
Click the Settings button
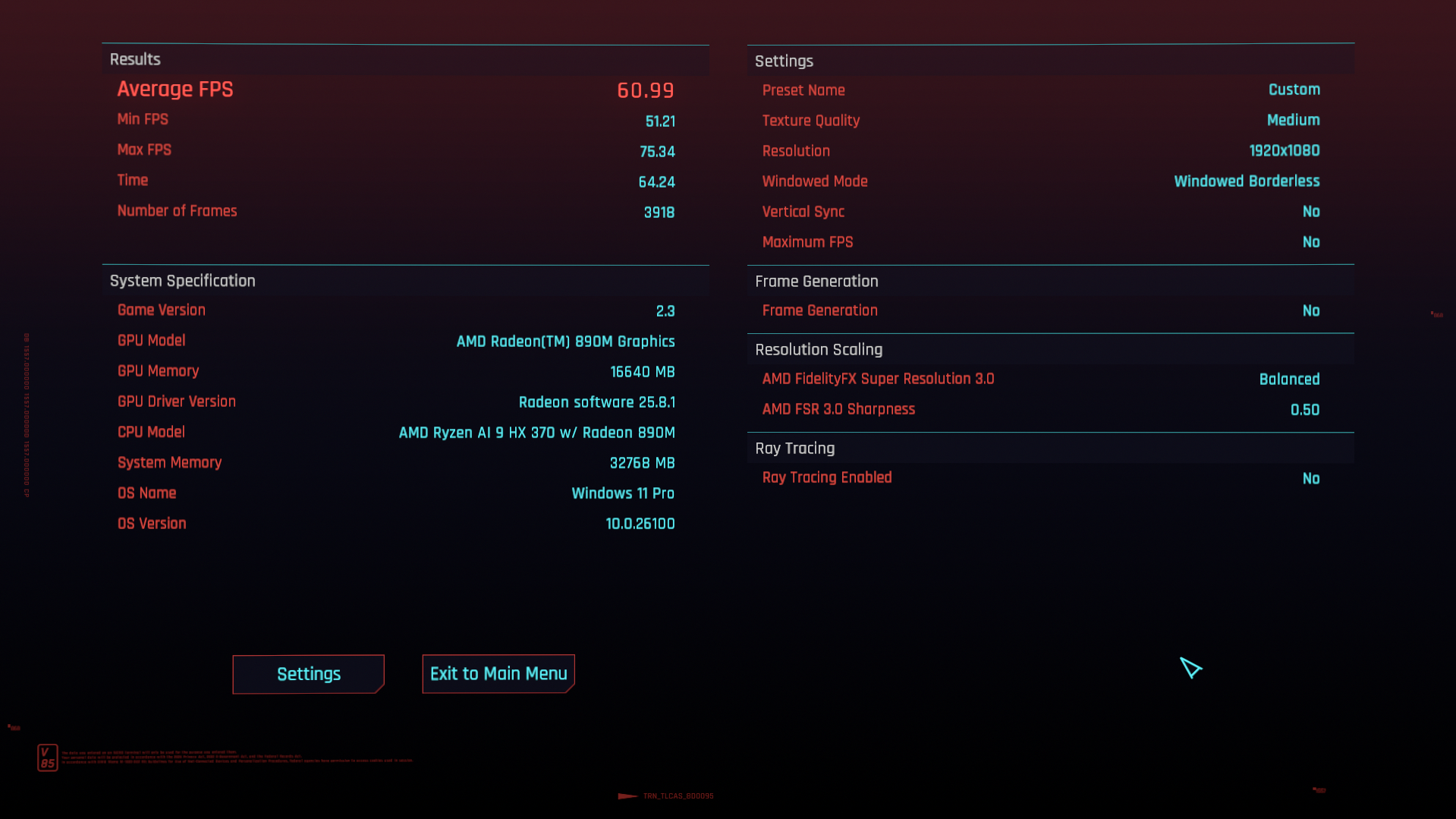(x=308, y=673)
